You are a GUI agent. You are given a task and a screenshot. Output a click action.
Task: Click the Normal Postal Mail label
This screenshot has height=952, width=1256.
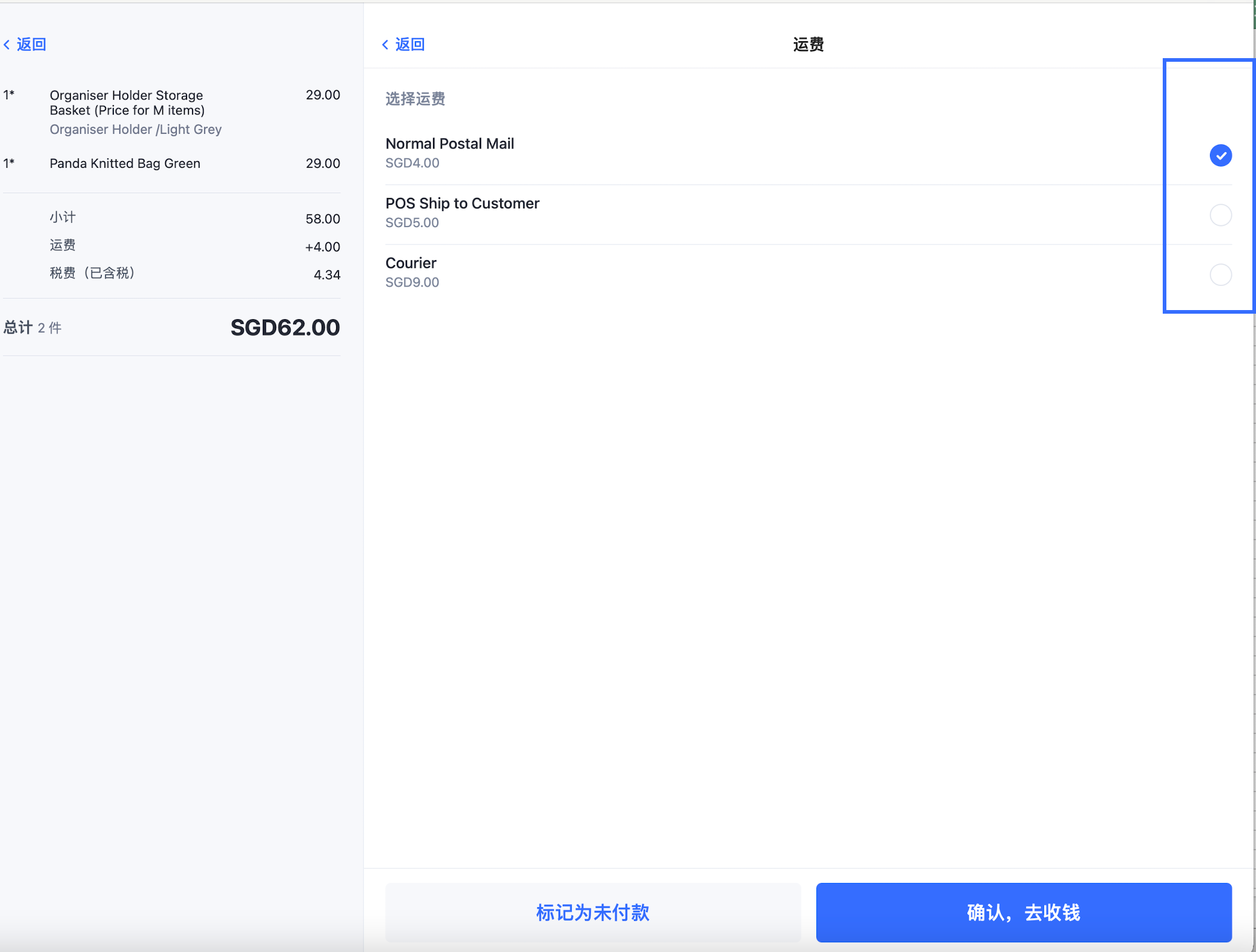(450, 144)
